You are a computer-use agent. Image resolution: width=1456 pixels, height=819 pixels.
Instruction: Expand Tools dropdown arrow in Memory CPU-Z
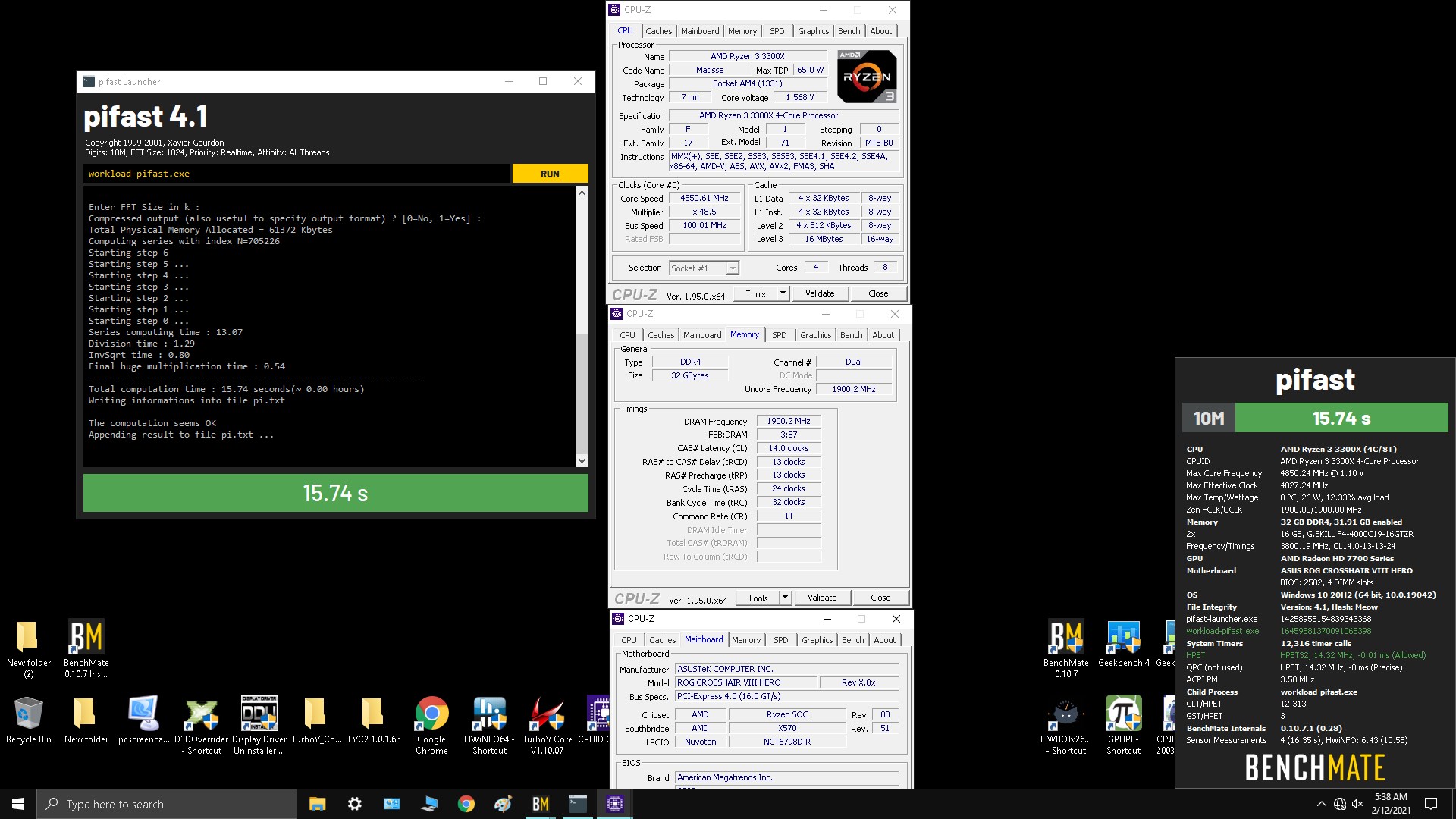(x=785, y=598)
